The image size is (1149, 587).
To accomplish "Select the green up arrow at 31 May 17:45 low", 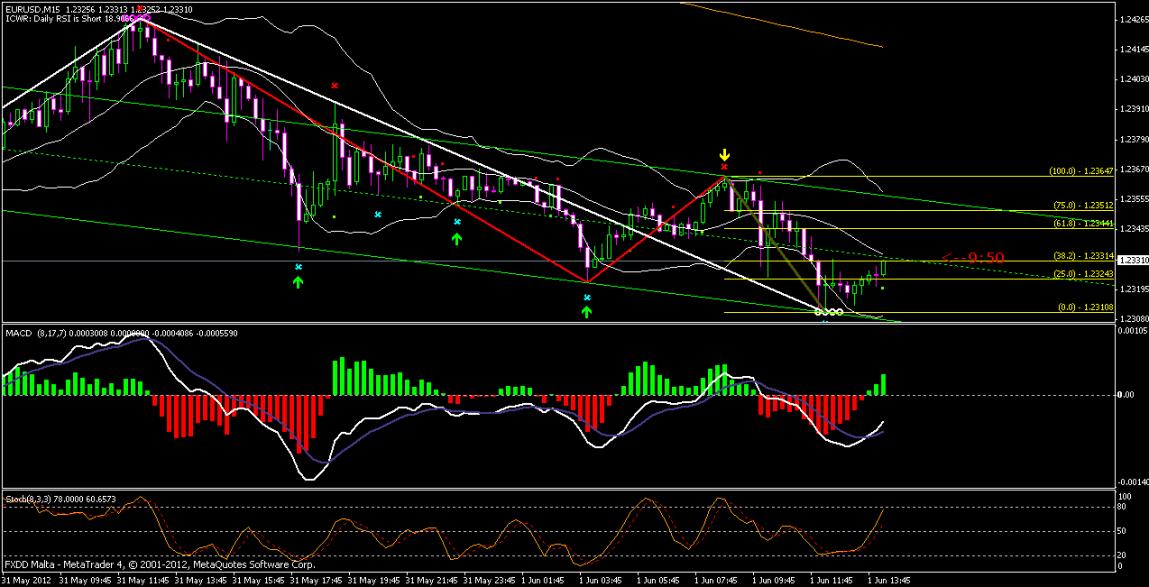I will click(298, 282).
